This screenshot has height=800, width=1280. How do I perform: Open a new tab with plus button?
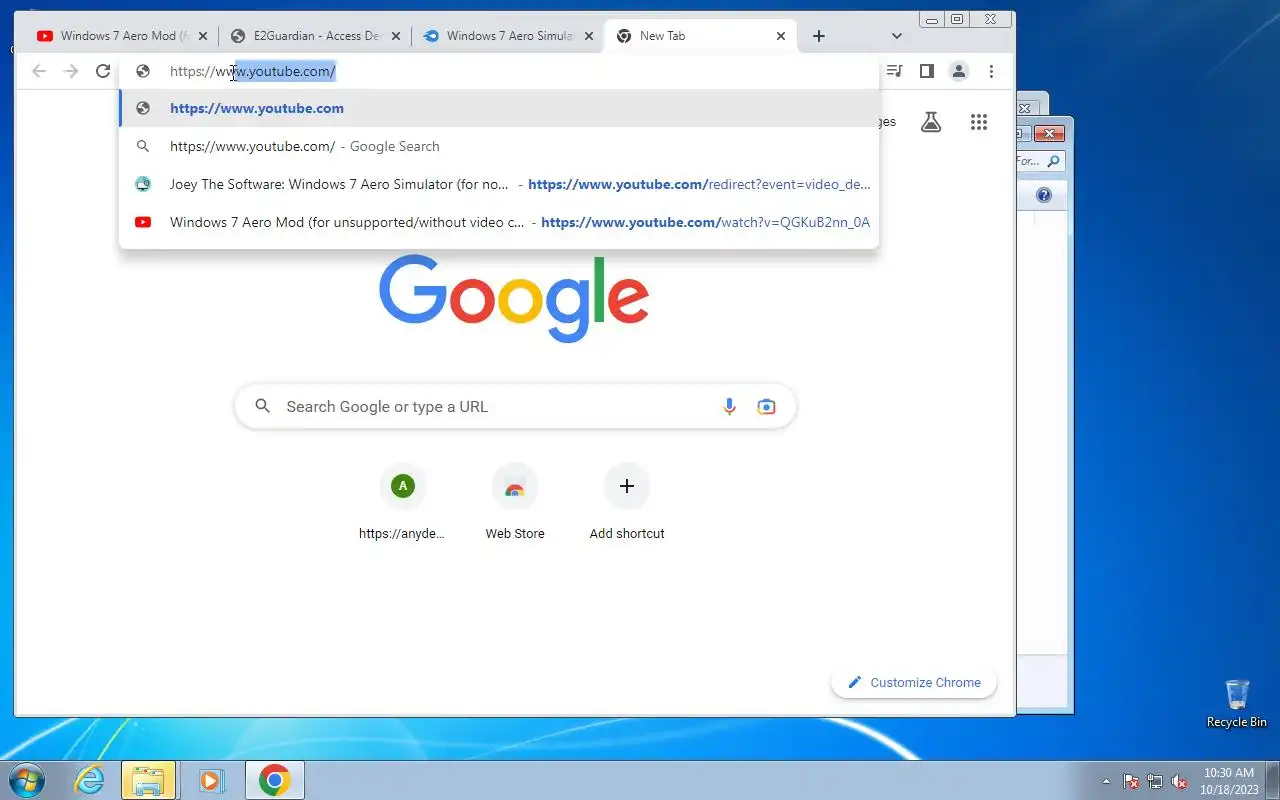coord(819,36)
